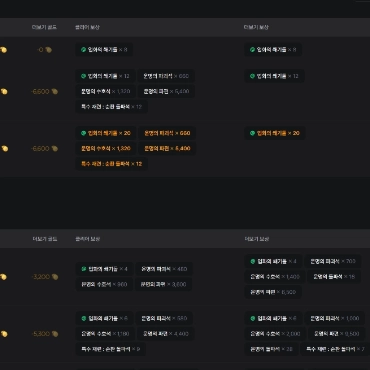Viewport: 370px width, 370px height.
Task: Click green icon in more-reward × 8 chip
Action: [x=253, y=50]
